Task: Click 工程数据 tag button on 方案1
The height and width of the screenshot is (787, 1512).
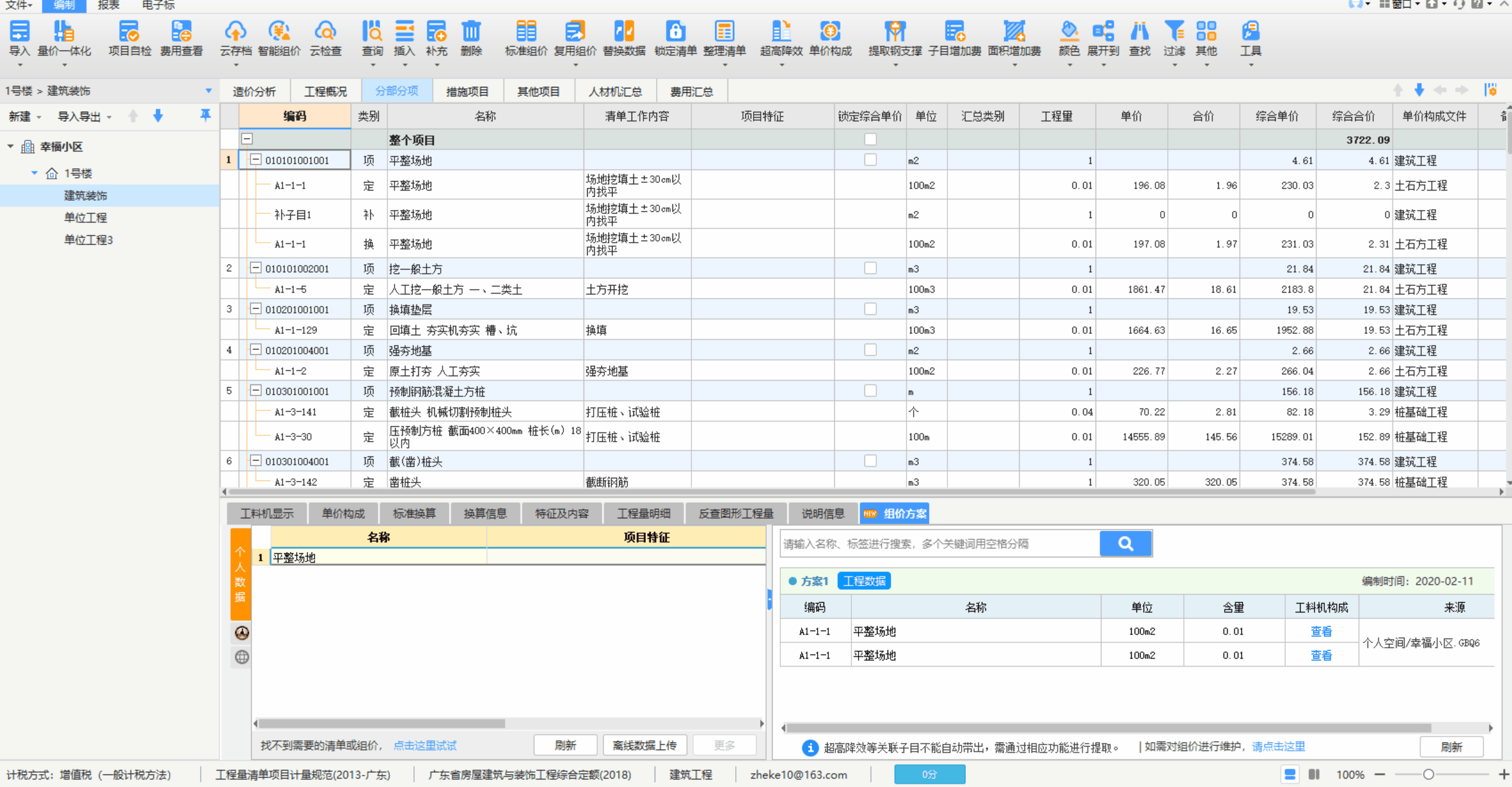Action: [864, 581]
